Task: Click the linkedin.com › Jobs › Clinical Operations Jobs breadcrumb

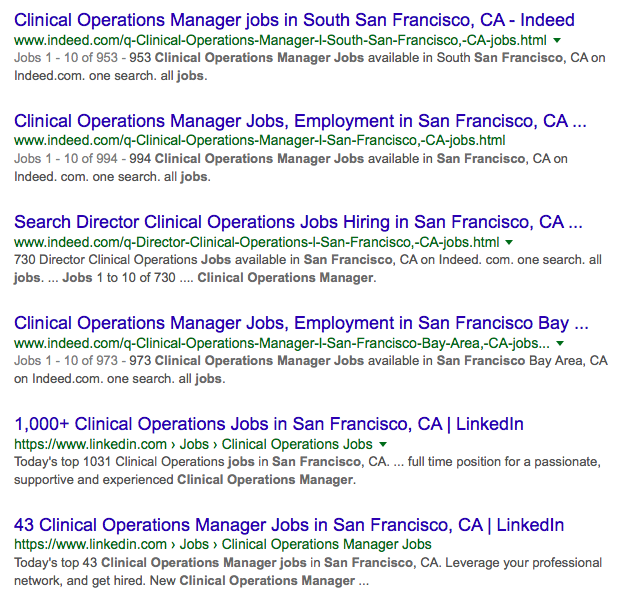Action: point(193,444)
